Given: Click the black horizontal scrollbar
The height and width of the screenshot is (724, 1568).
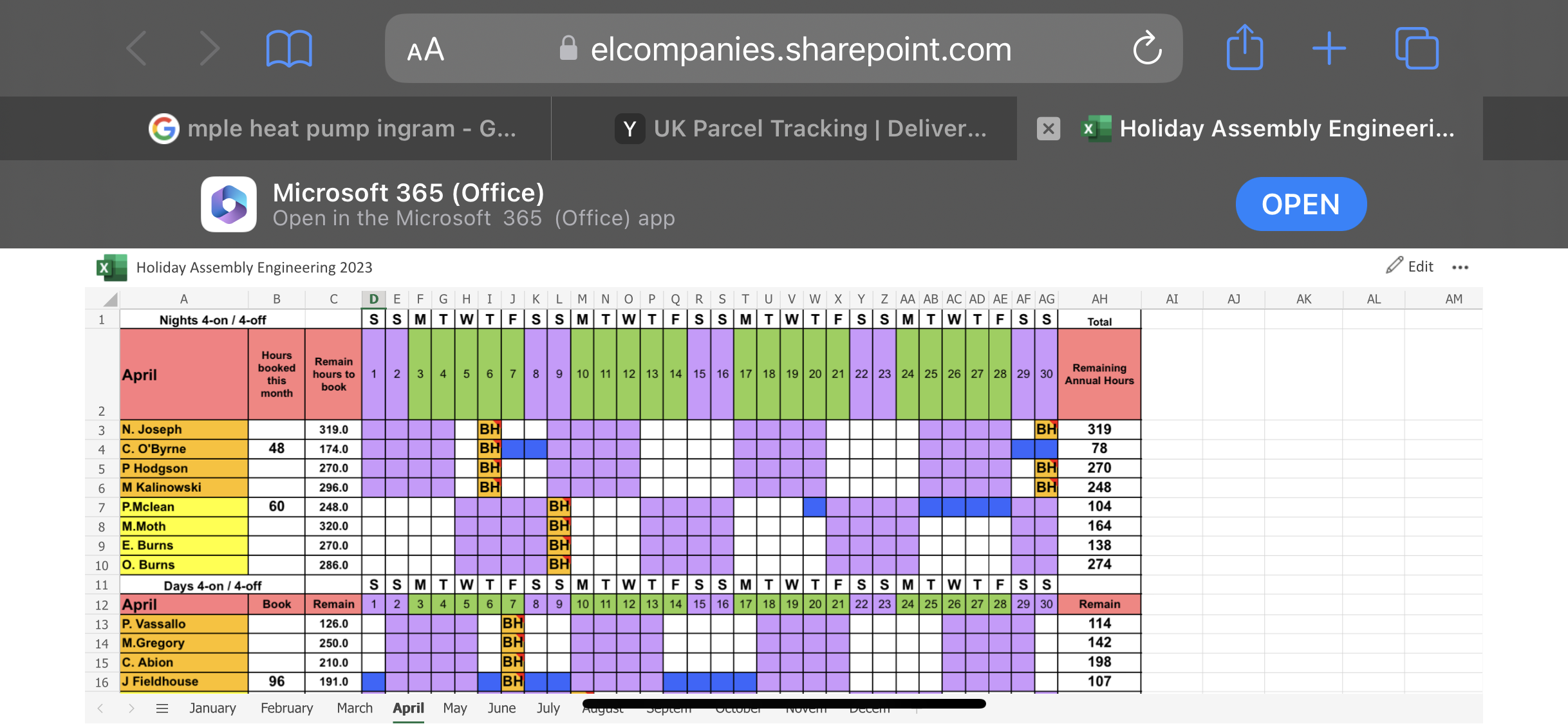Looking at the screenshot, I should point(783,703).
